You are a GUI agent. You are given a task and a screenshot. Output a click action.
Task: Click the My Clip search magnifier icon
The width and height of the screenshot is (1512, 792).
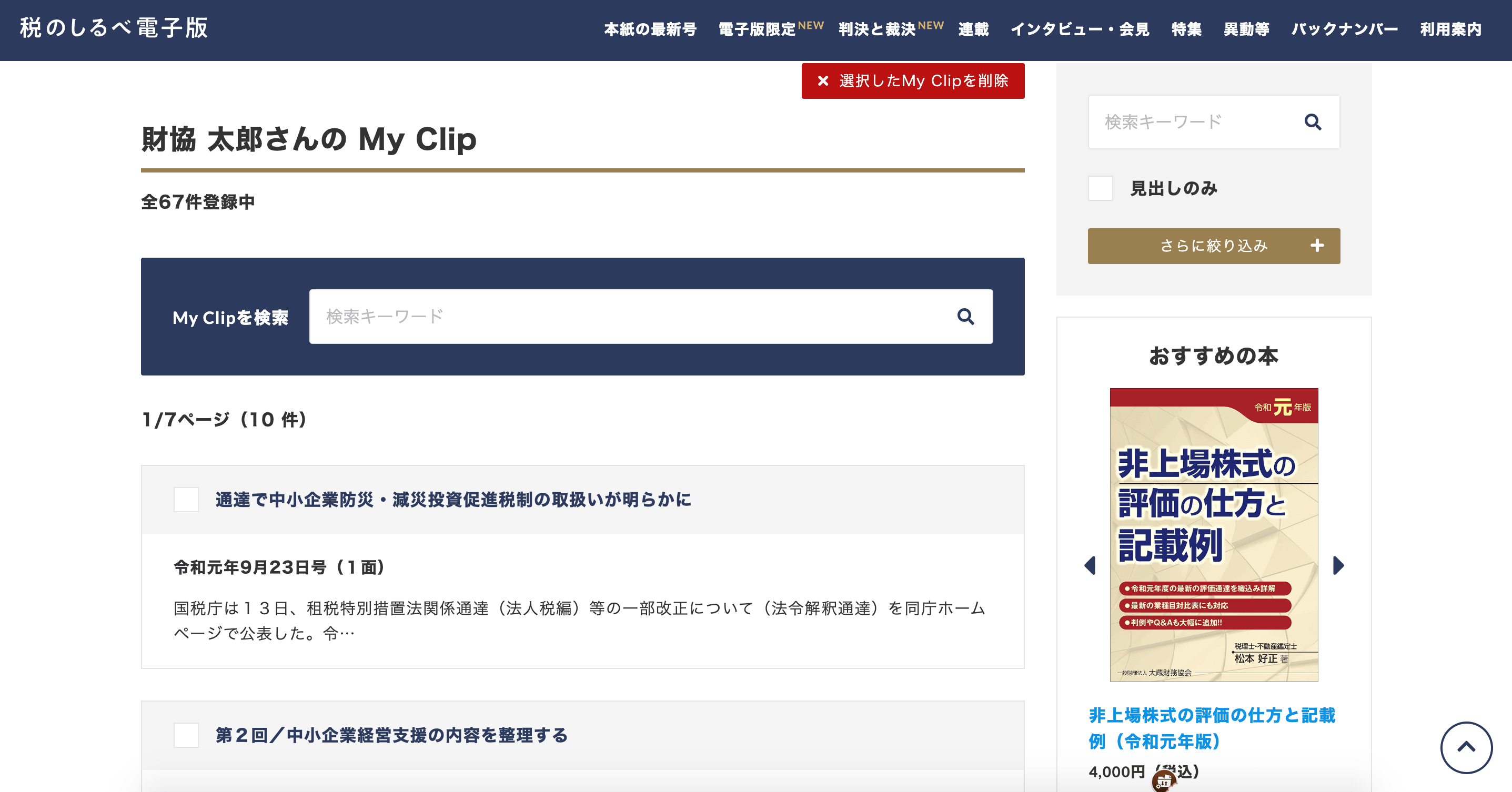[x=965, y=317]
